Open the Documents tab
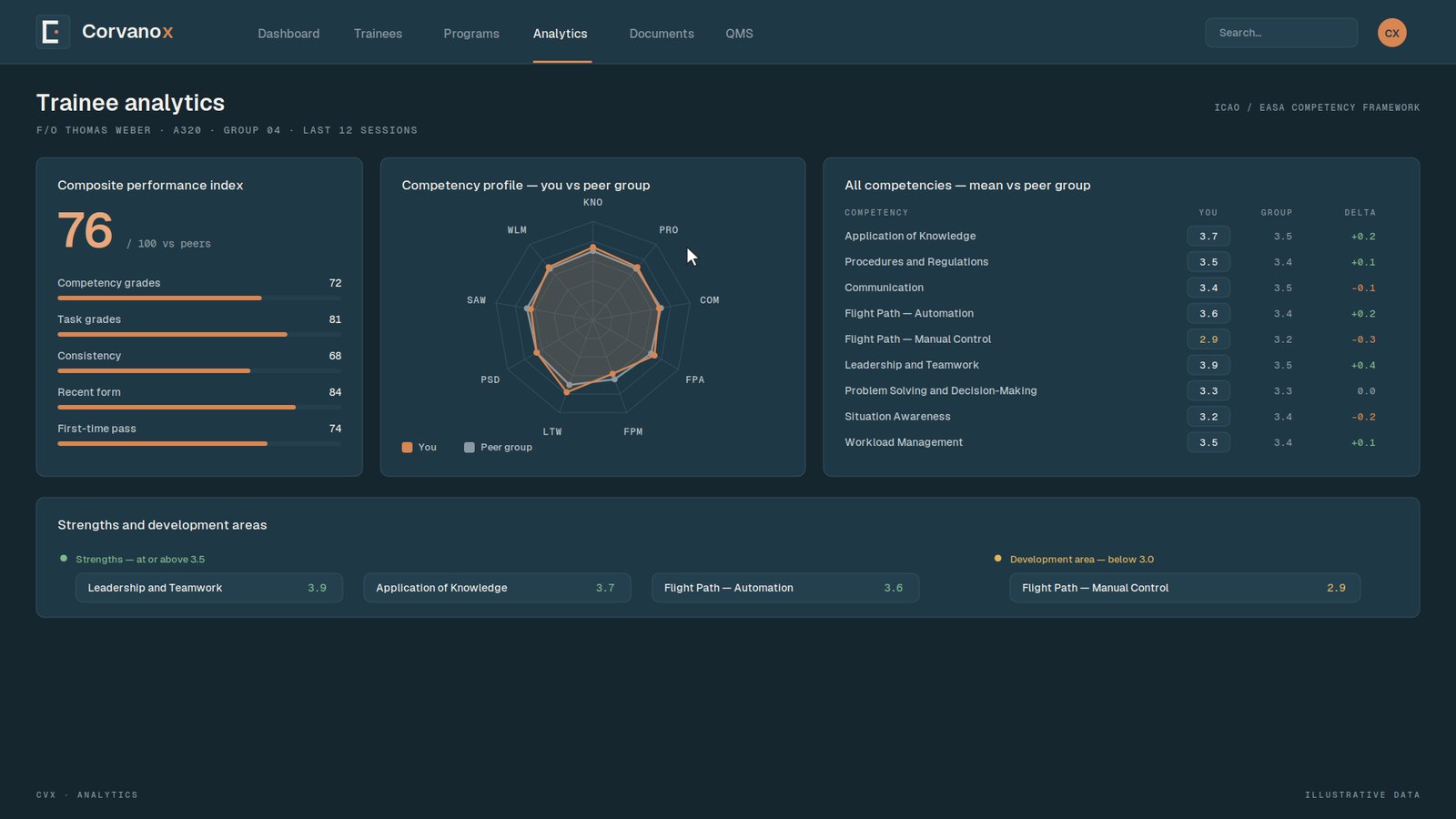1456x819 pixels. pyautogui.click(x=662, y=34)
